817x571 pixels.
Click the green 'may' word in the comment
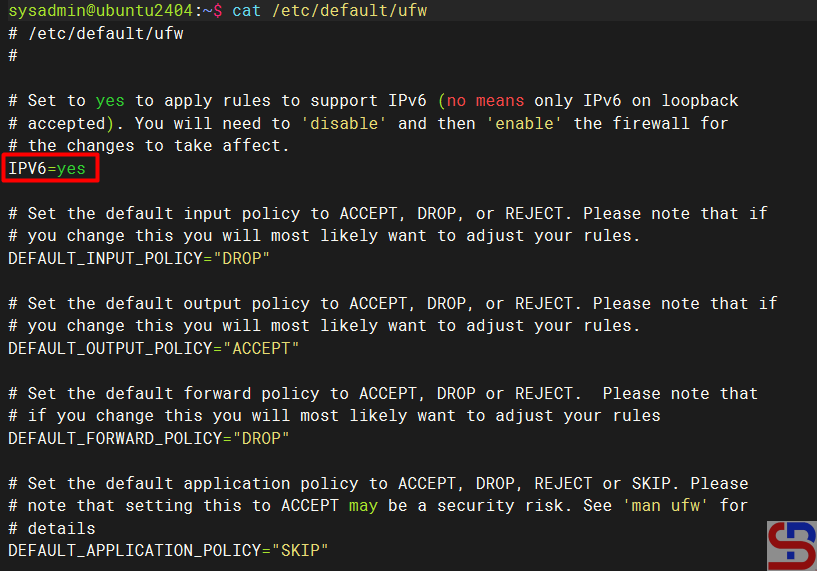[x=364, y=506]
